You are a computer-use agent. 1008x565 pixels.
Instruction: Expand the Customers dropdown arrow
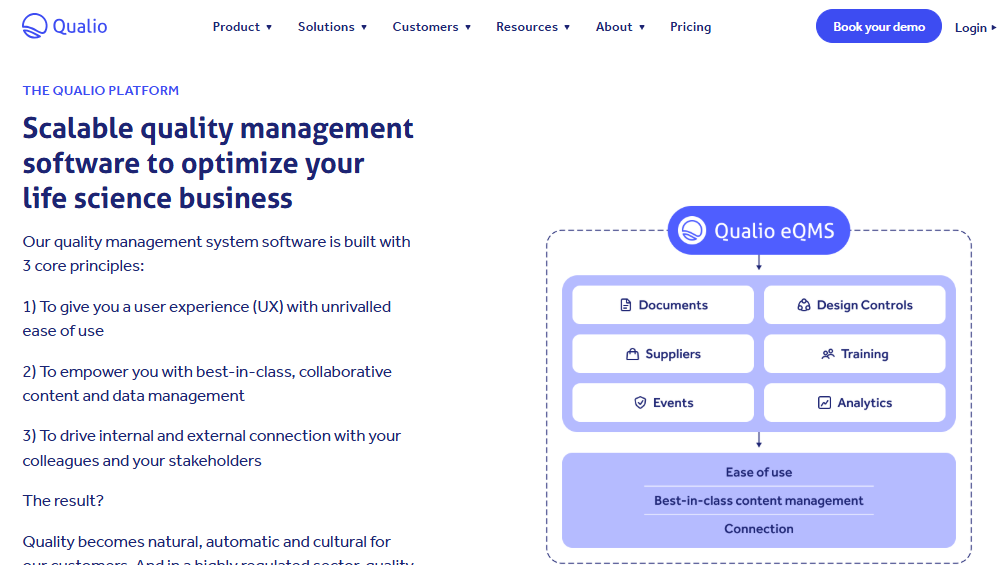468,27
